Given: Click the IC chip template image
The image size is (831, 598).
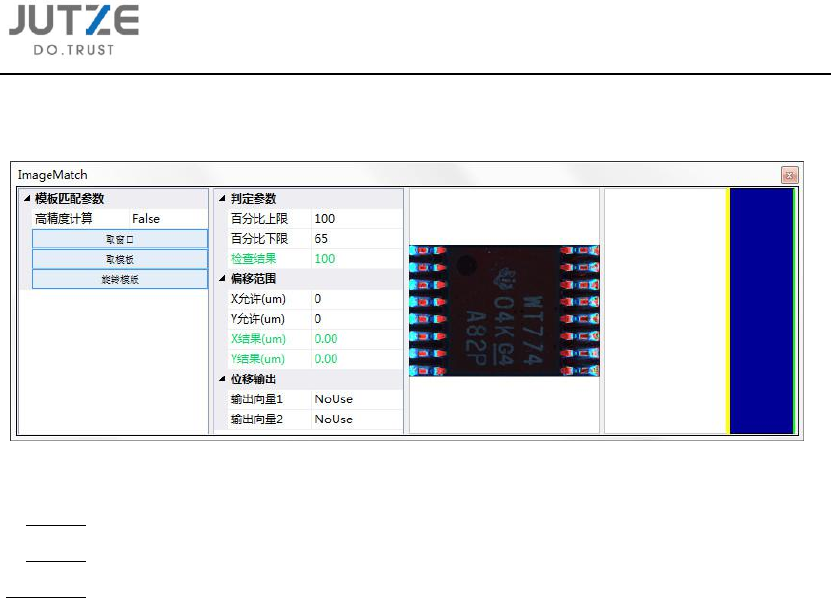Looking at the screenshot, I should point(504,311).
